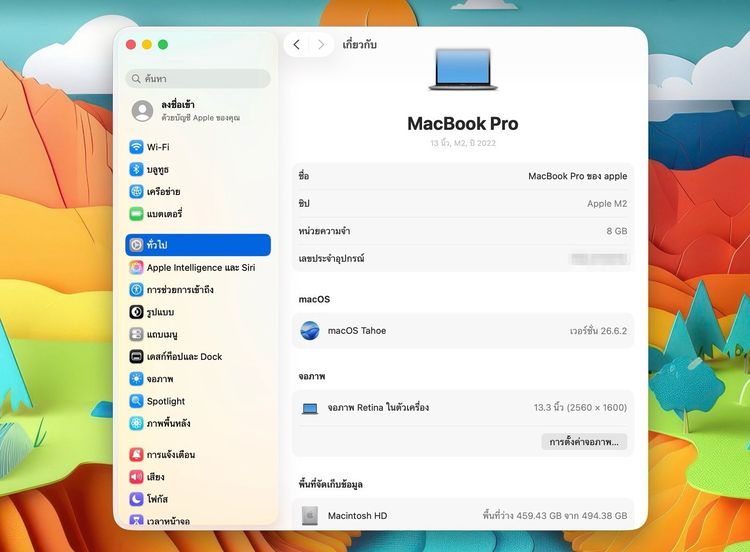The image size is (750, 552).
Task: Click เวอร์ชั่น 26.6.2 version text
Action: click(x=598, y=331)
